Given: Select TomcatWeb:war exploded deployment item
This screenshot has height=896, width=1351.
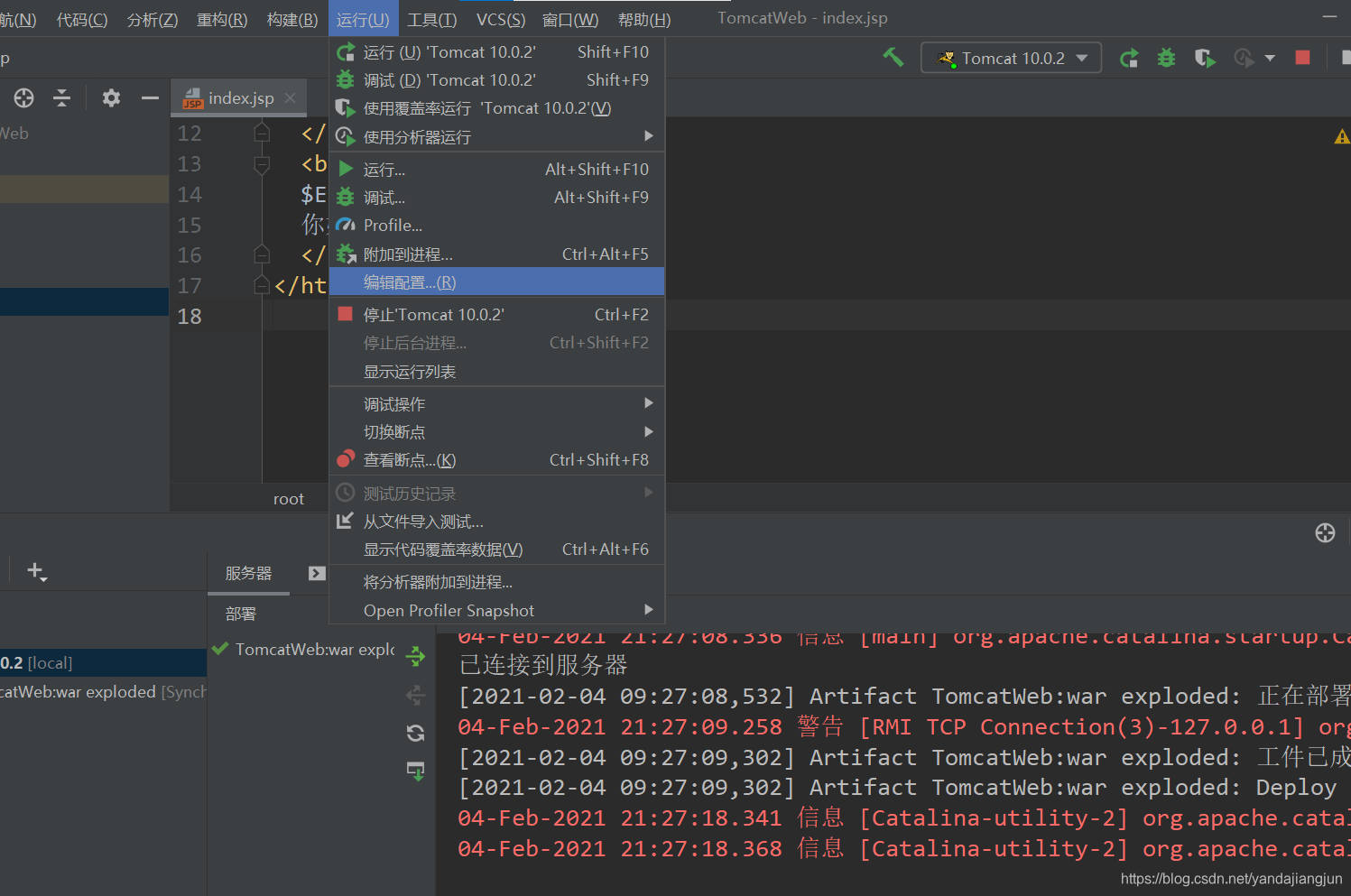Looking at the screenshot, I should coord(304,650).
